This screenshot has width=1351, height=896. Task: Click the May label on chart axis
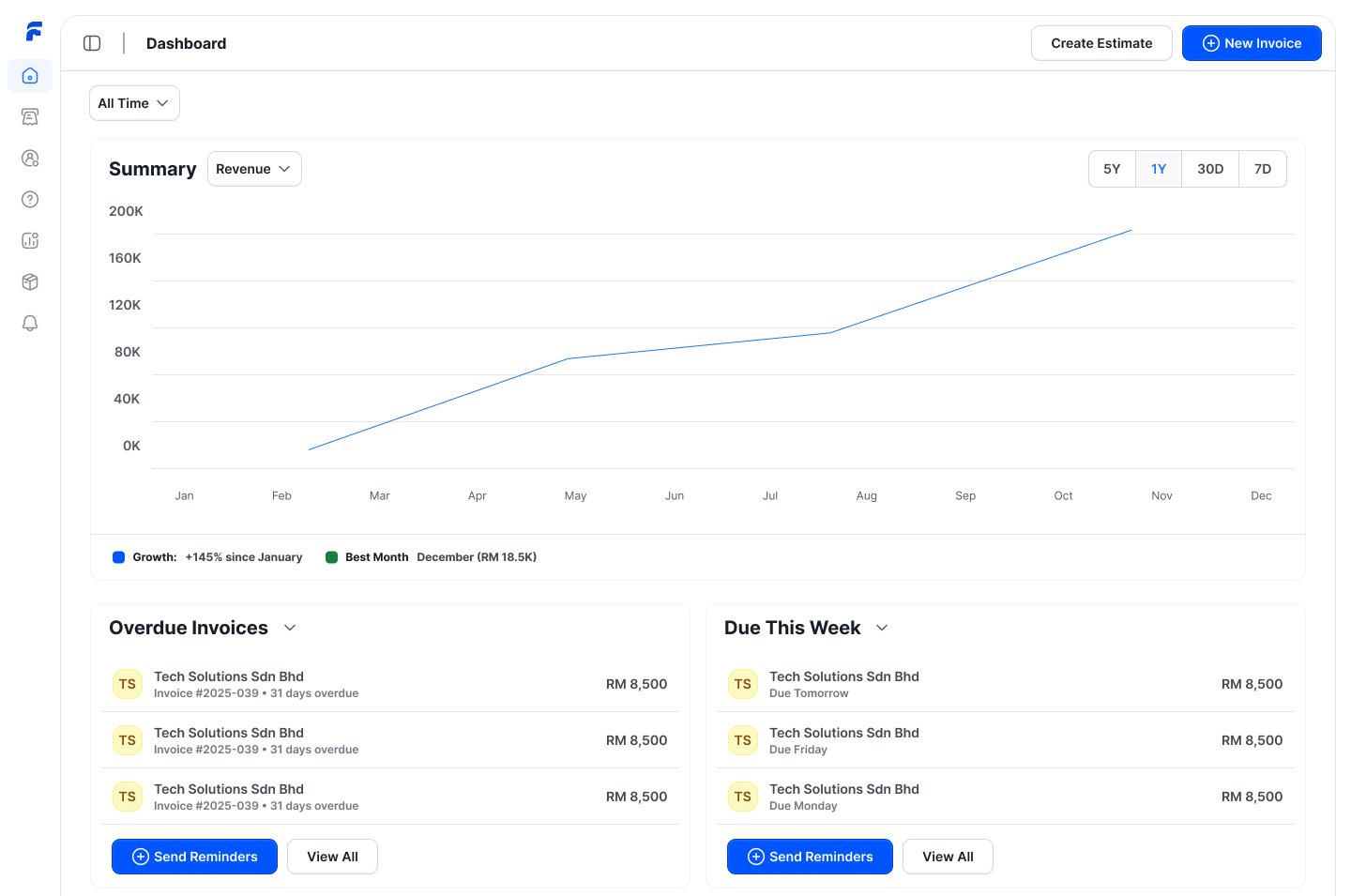(575, 495)
